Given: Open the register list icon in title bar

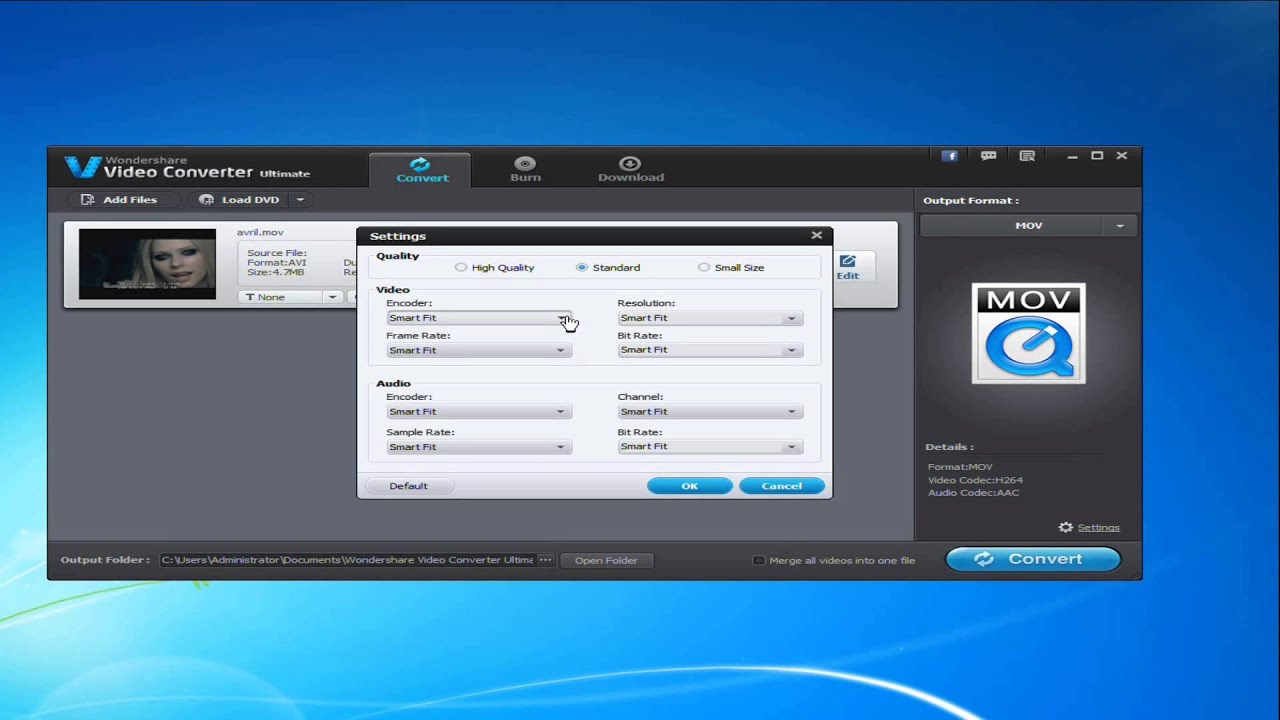Looking at the screenshot, I should point(1027,156).
